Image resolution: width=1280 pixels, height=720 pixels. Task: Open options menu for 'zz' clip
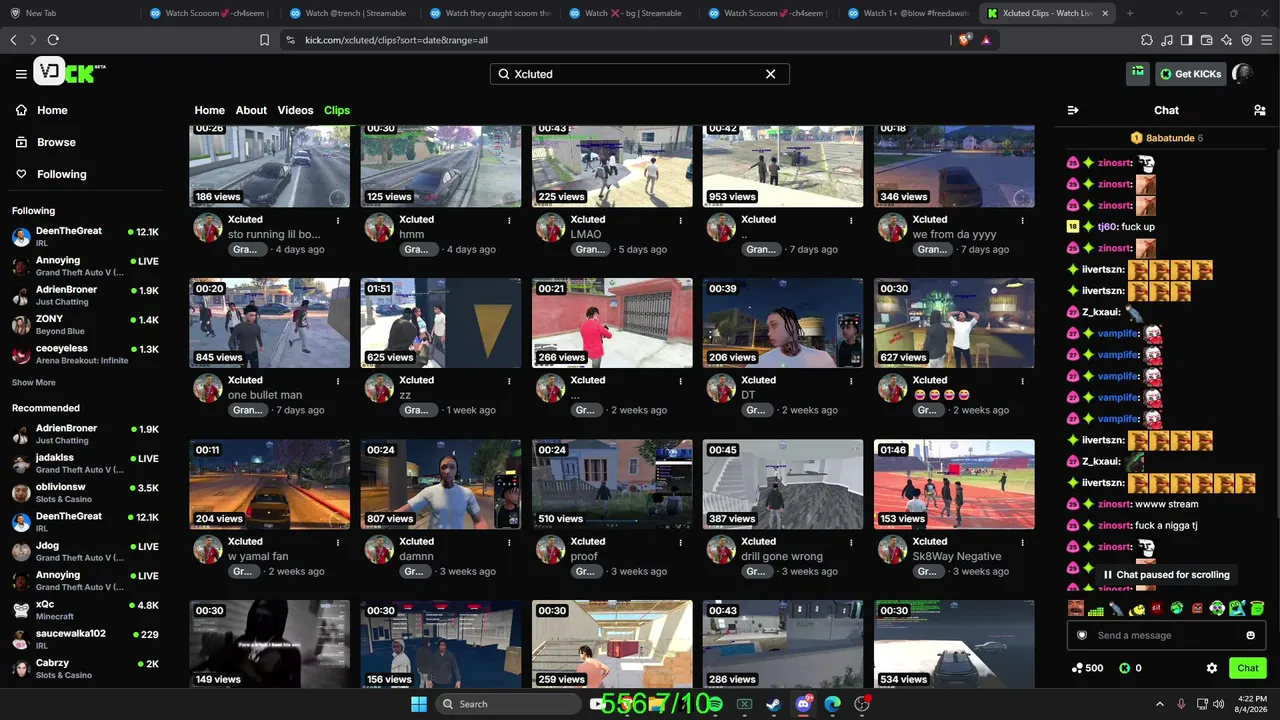[509, 381]
